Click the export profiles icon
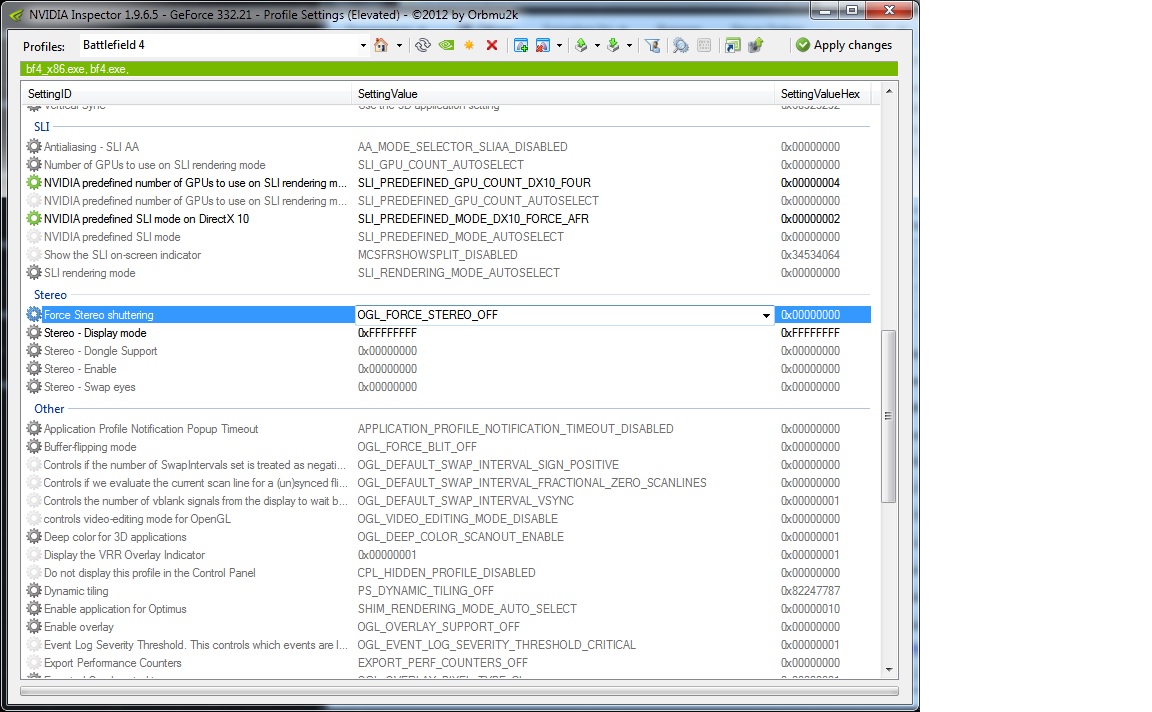Viewport: 1152px width, 712px height. [x=581, y=46]
